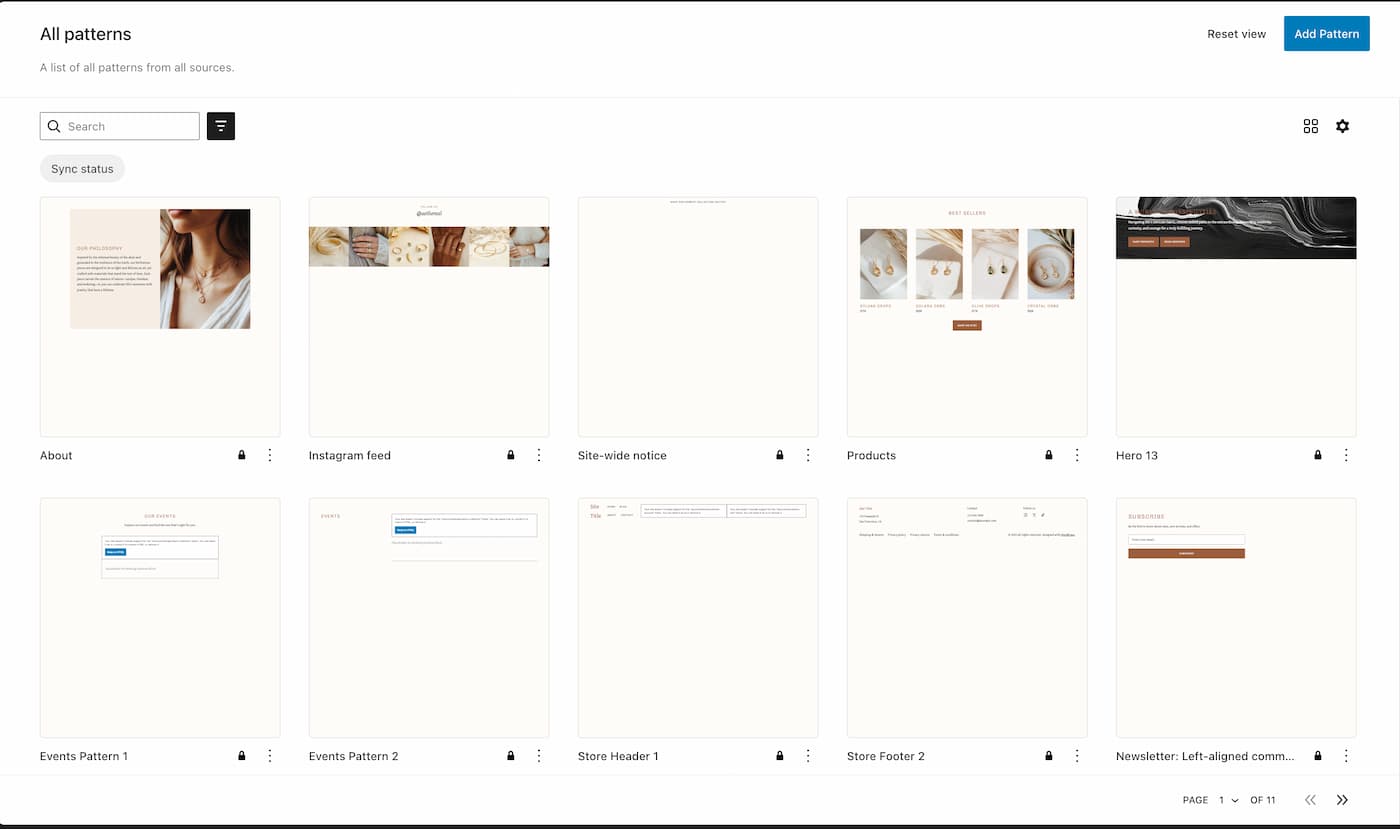Open the page number dropdown in pagination
This screenshot has width=1400, height=829.
(x=1225, y=800)
